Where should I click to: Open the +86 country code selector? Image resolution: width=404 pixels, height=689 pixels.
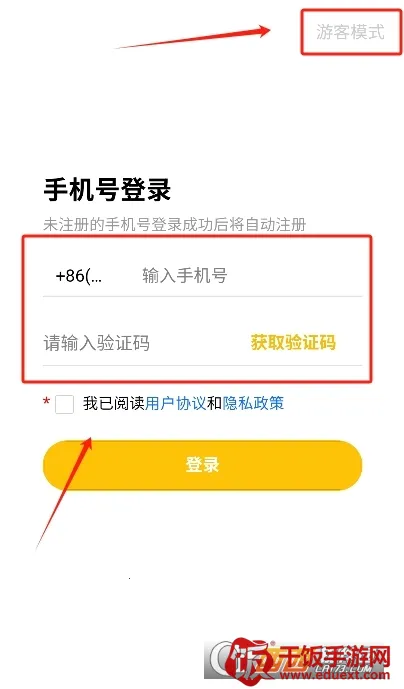coord(78,276)
